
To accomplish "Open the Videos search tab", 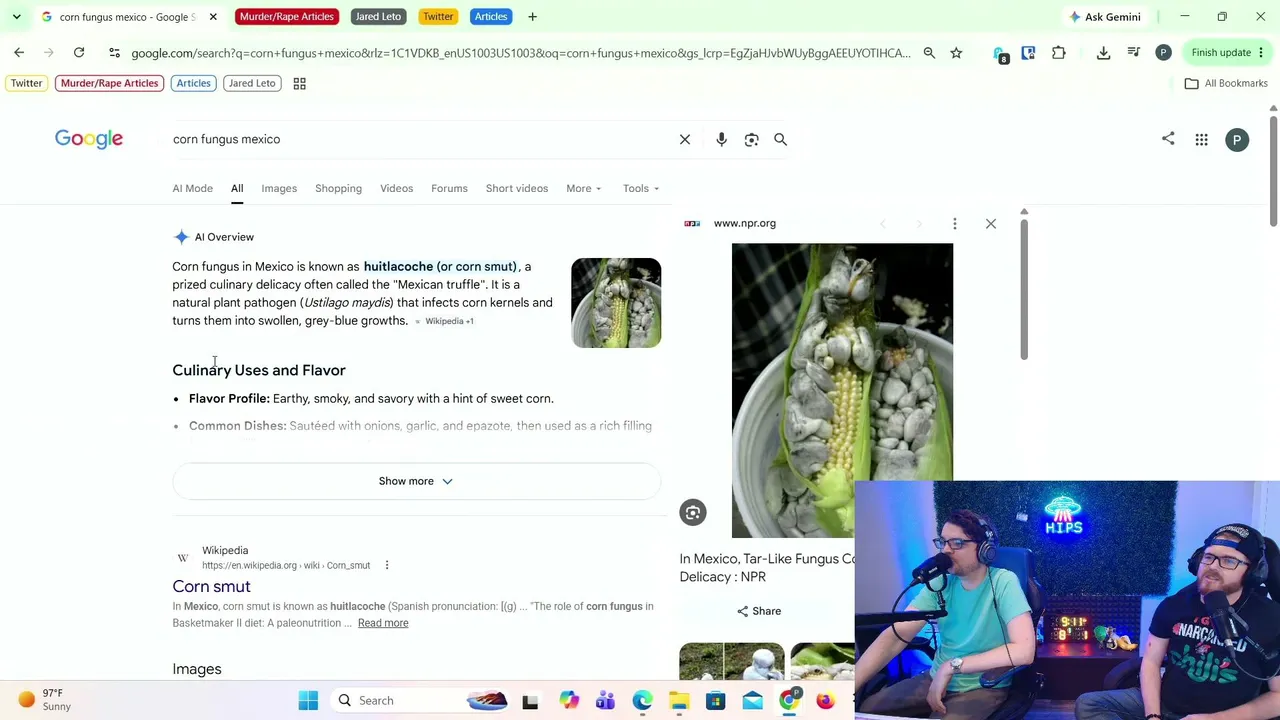I will pos(396,188).
